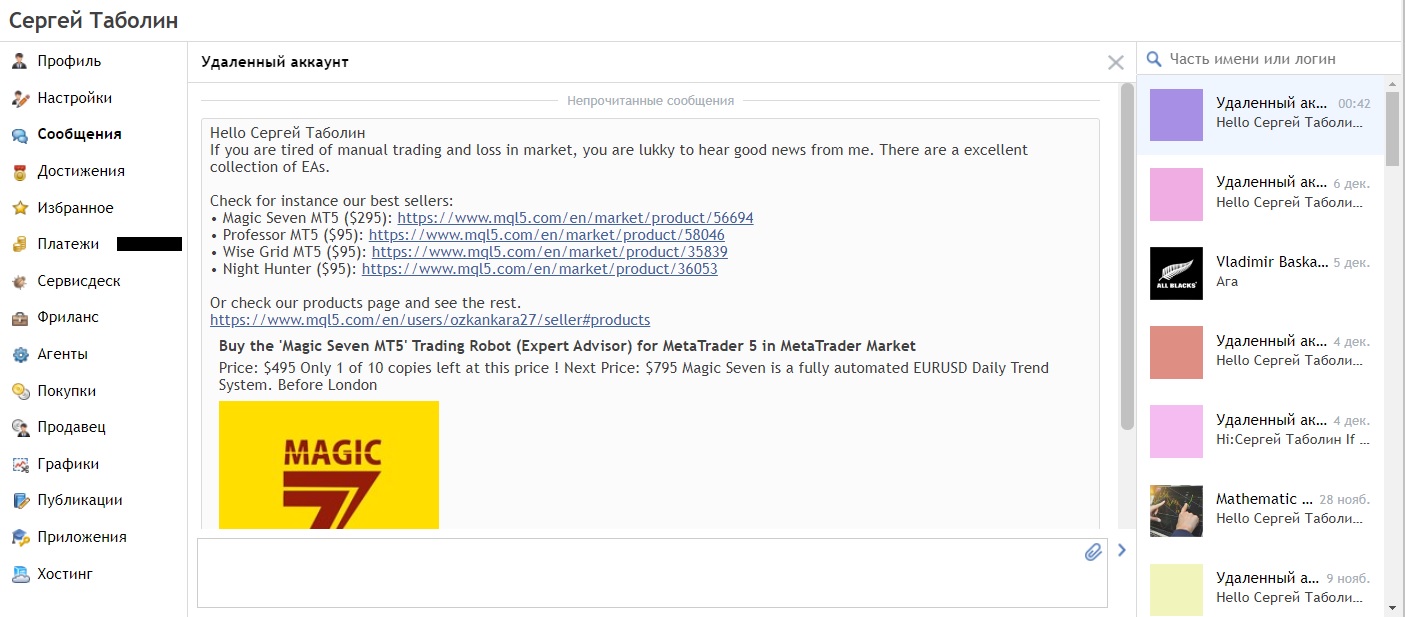1405x617 pixels.
Task: Click the Хостинг icon
Action: 20,574
